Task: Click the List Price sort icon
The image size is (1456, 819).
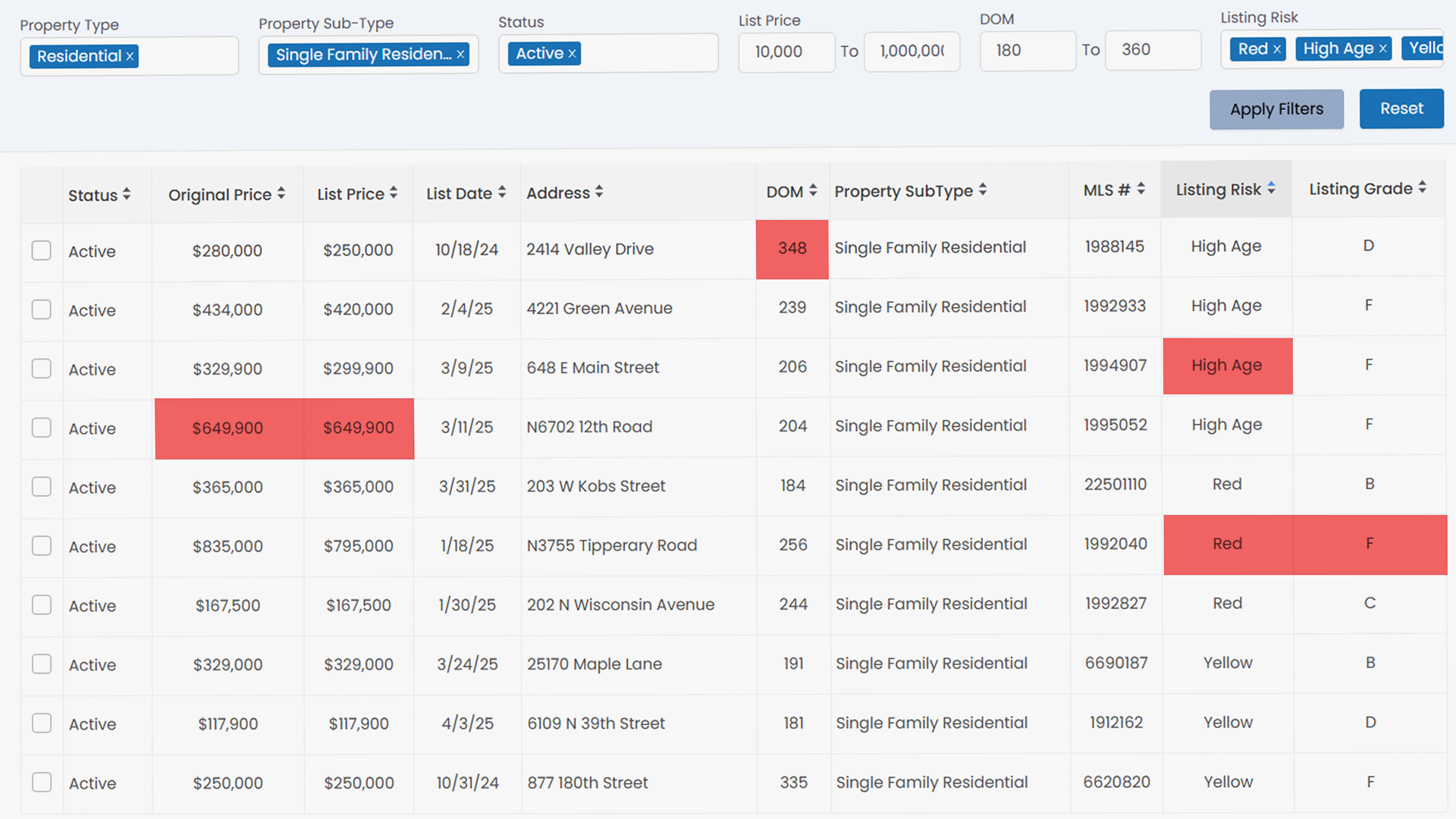Action: tap(394, 193)
